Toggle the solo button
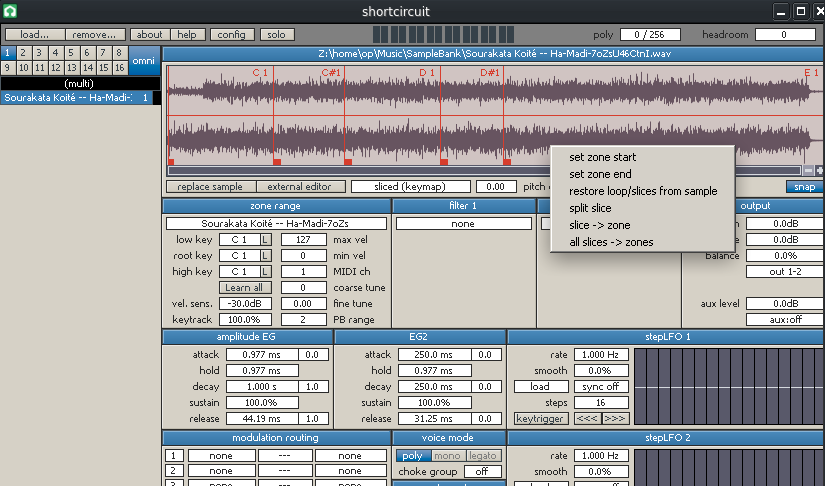 click(x=276, y=35)
